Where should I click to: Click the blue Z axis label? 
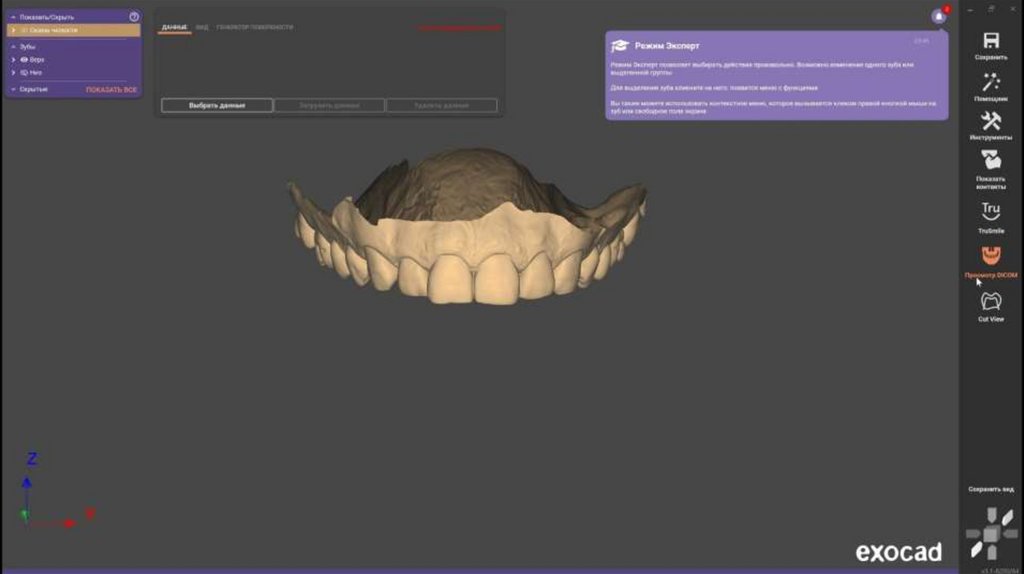[x=31, y=459]
